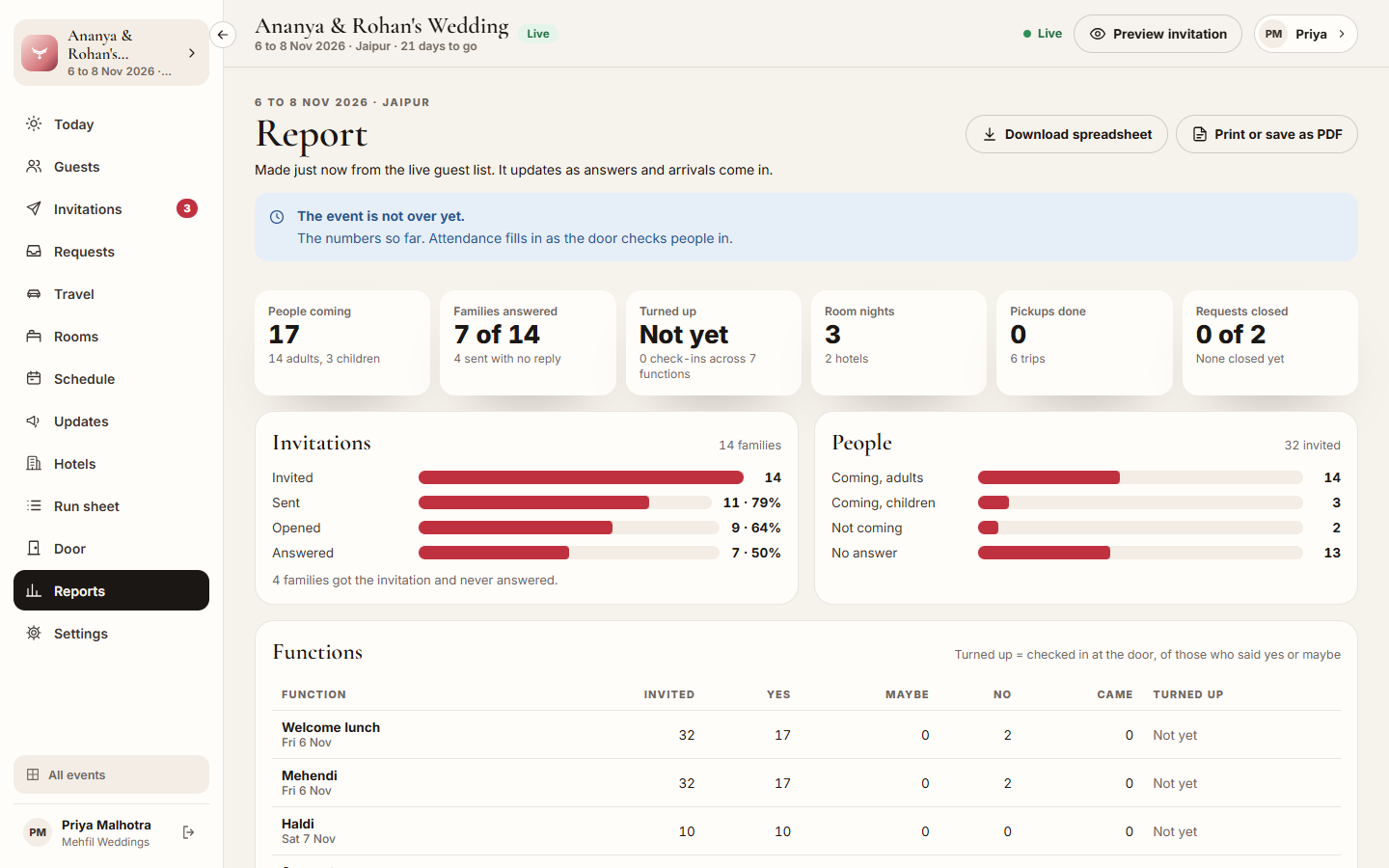
Task: Click the Reports bar chart icon
Action: 34,590
